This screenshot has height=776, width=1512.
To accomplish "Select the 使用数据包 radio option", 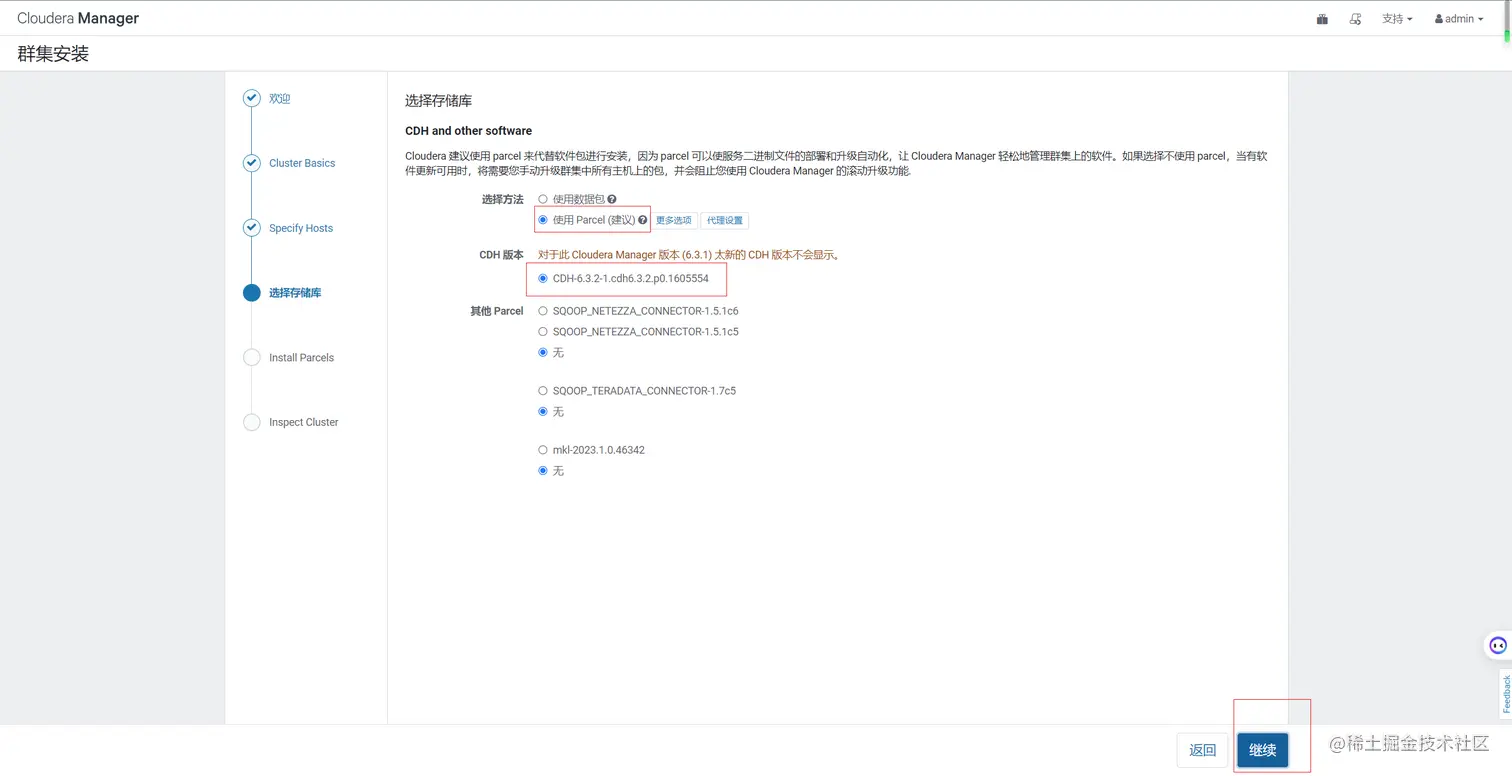I will tap(543, 199).
